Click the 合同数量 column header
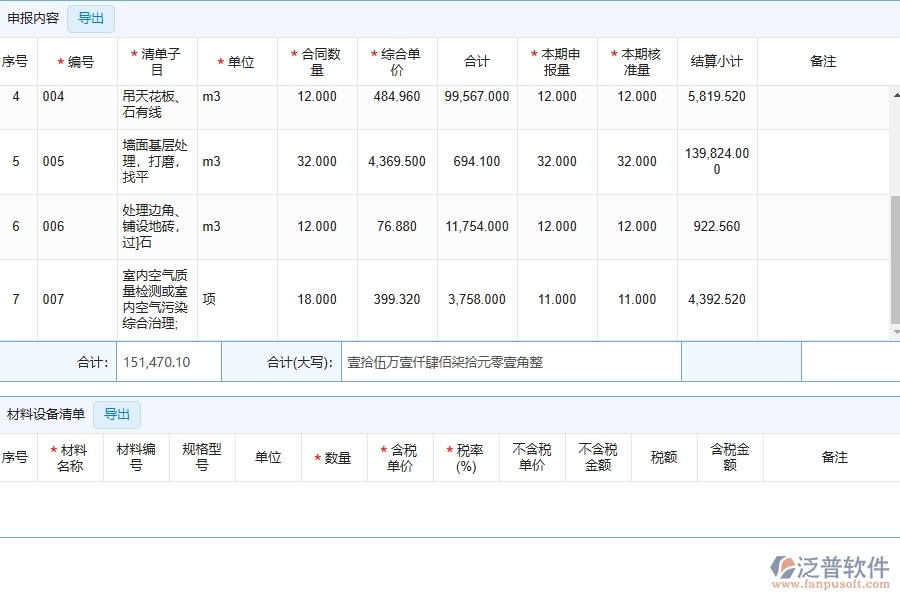900x600 pixels. [316, 60]
